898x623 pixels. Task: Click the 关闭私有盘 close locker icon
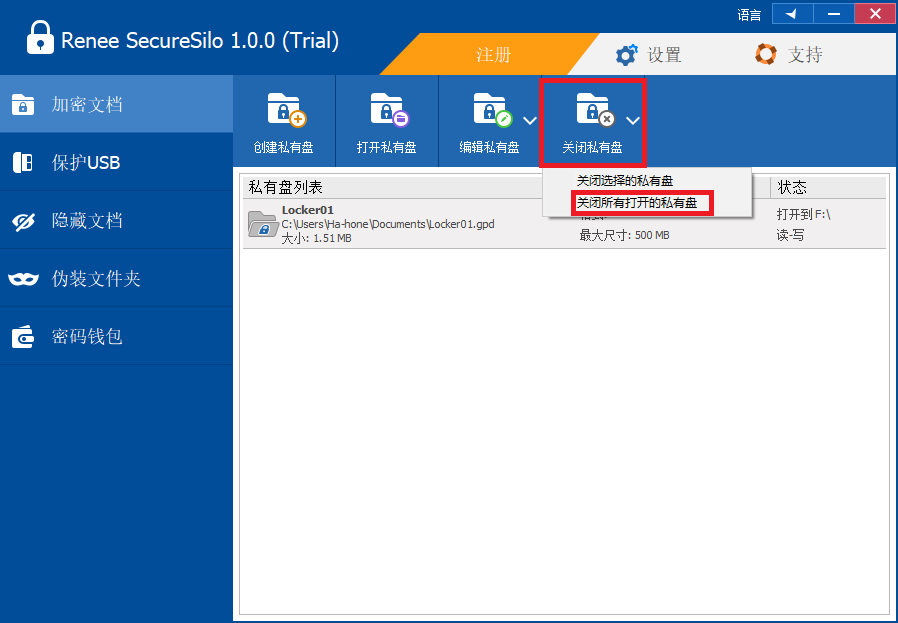point(595,109)
